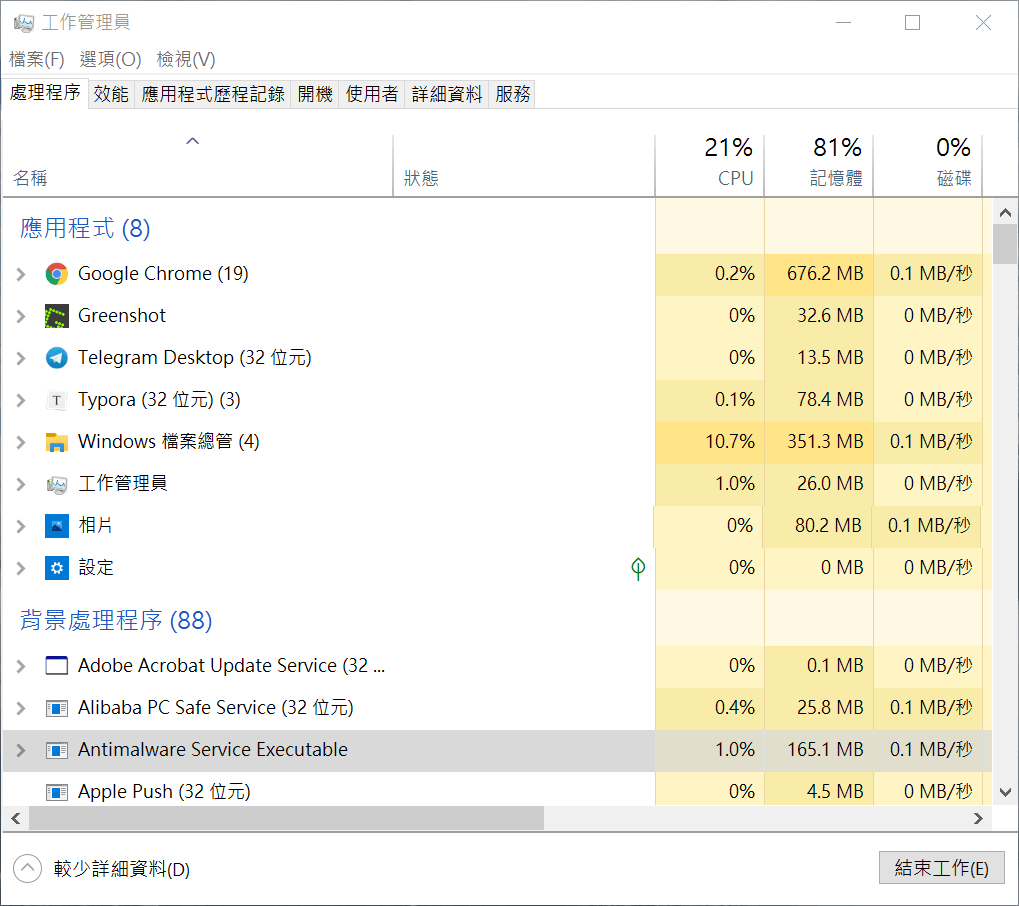The image size is (1019, 906).
Task: Sort by the 記憶體 column header
Action: [x=819, y=165]
